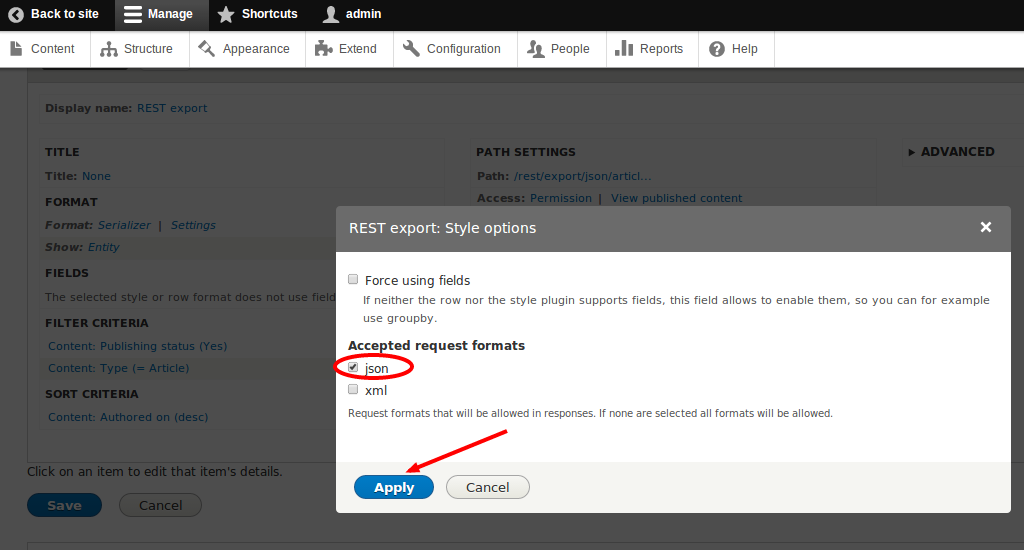Open the Content menu item
This screenshot has height=550, width=1024.
43,49
